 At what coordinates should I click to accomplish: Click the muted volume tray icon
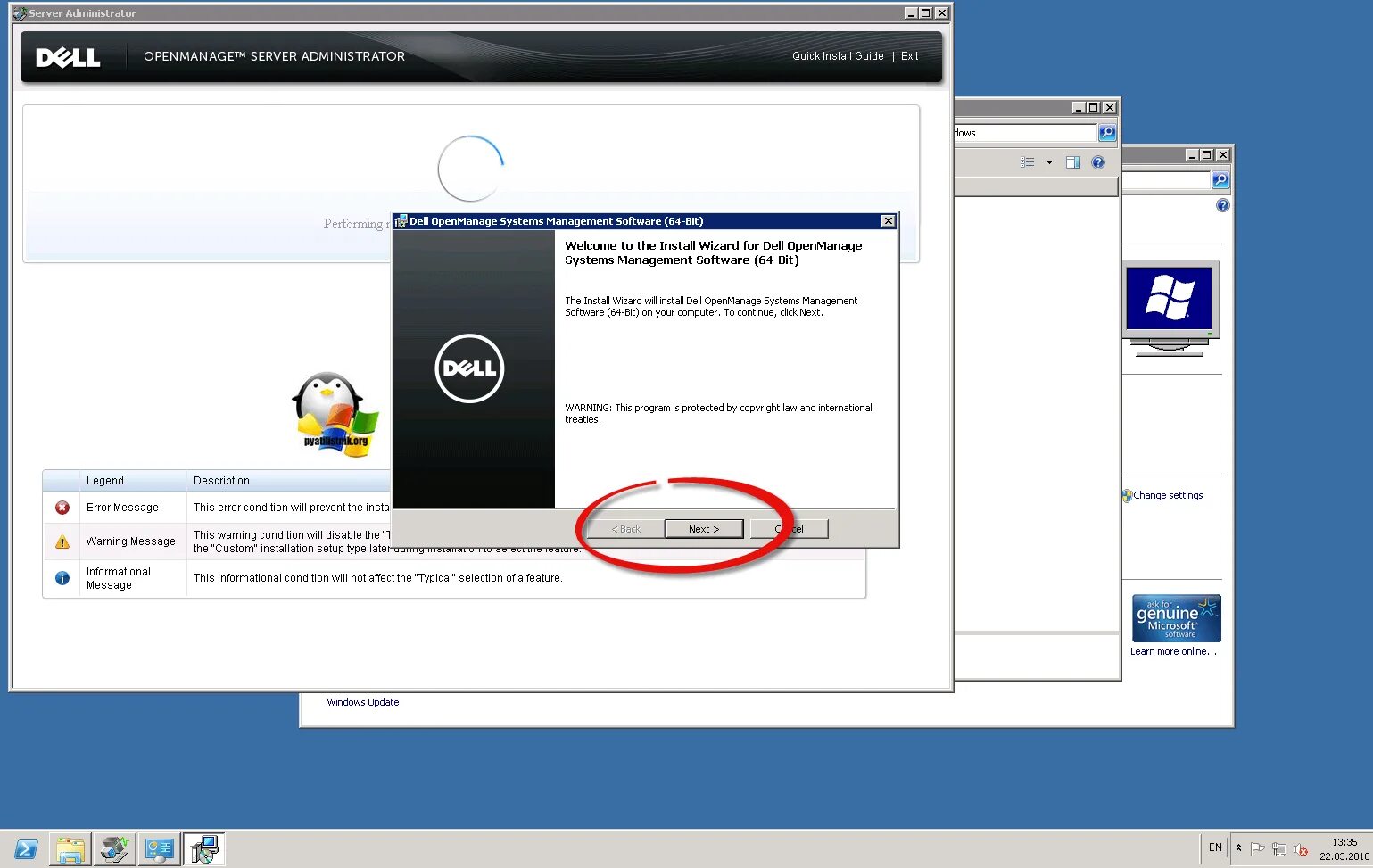1301,849
